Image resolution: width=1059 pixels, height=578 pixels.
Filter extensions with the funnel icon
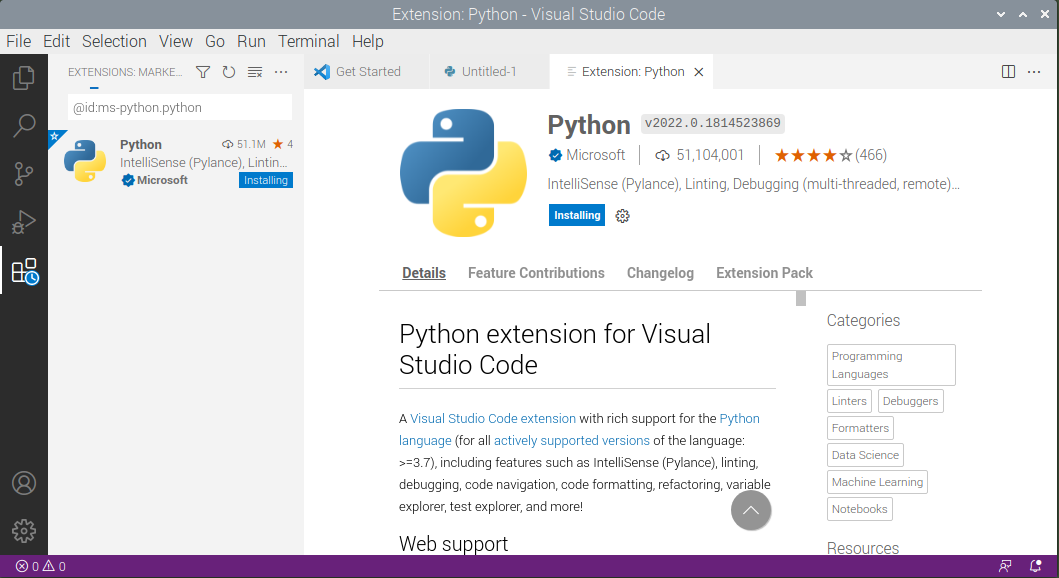pyautogui.click(x=203, y=72)
